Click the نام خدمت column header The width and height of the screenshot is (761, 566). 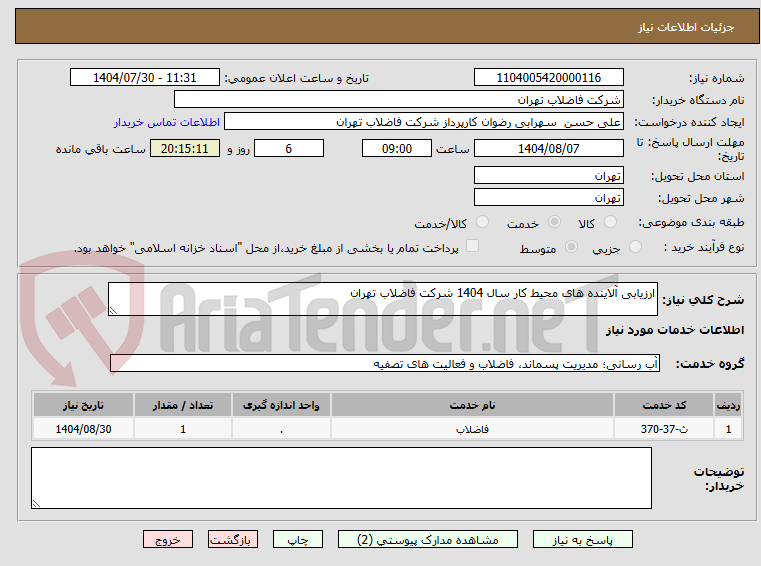(x=472, y=405)
